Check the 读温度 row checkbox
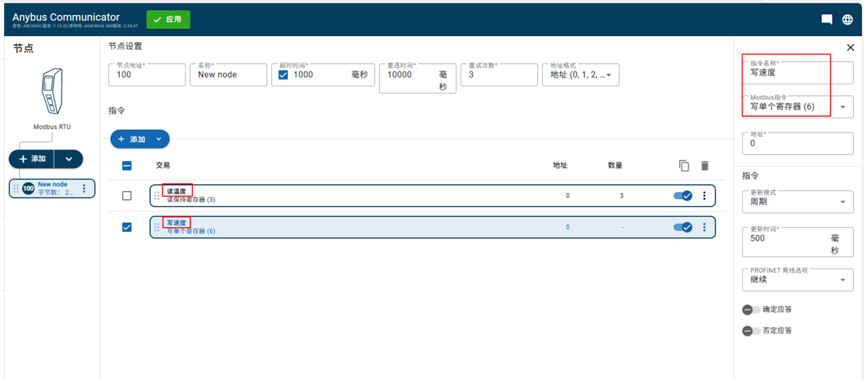This screenshot has height=380, width=864. click(127, 196)
